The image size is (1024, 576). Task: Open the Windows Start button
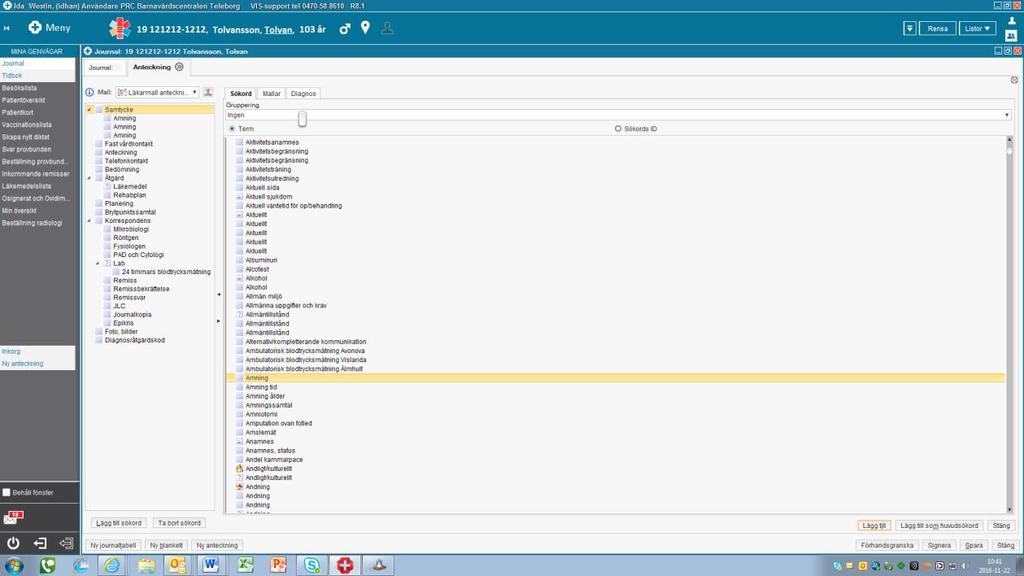pyautogui.click(x=14, y=566)
